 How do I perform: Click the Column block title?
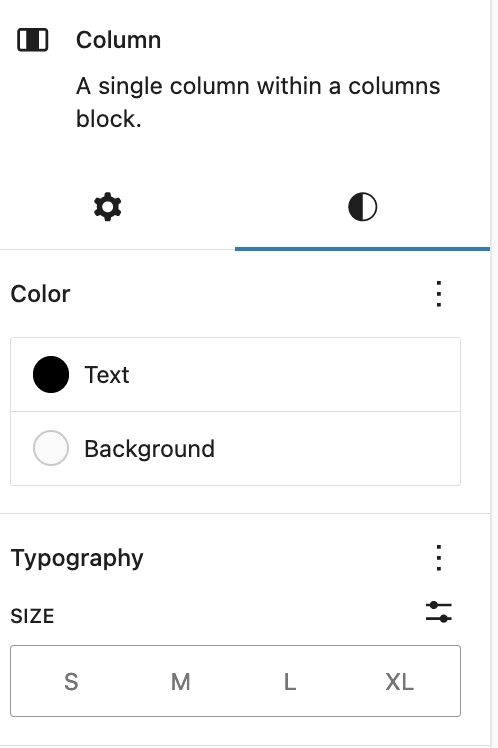[118, 40]
